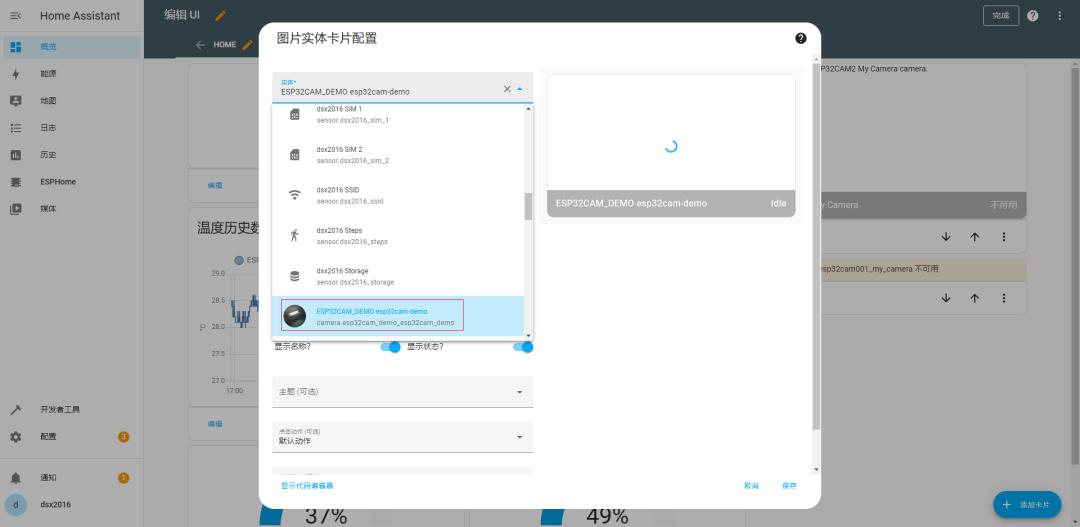Click 保存 (Save) in the dialog
Viewport: 1080px width, 527px height.
click(x=789, y=486)
